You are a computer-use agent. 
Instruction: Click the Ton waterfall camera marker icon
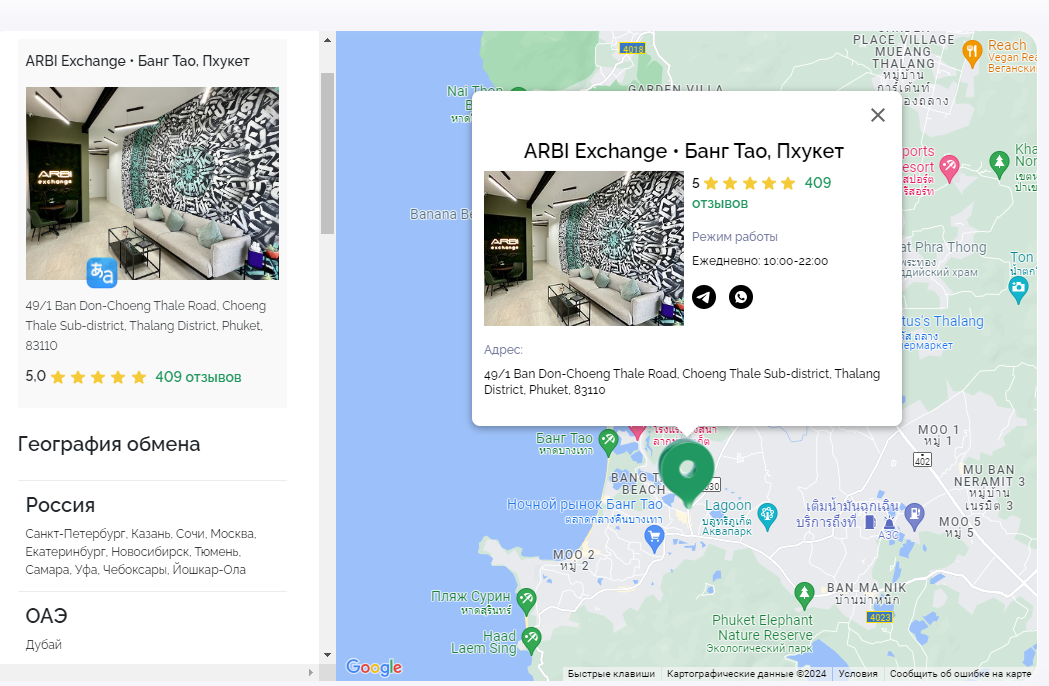tap(1018, 289)
